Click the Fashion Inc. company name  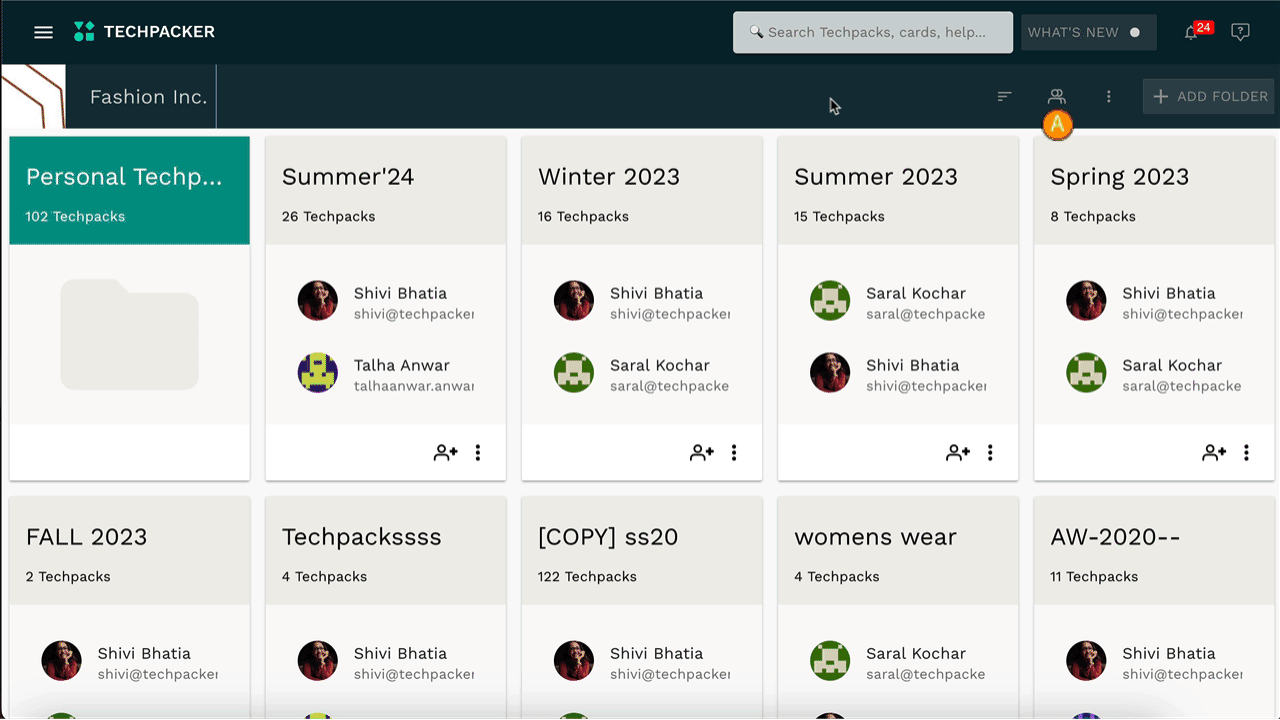tap(148, 97)
